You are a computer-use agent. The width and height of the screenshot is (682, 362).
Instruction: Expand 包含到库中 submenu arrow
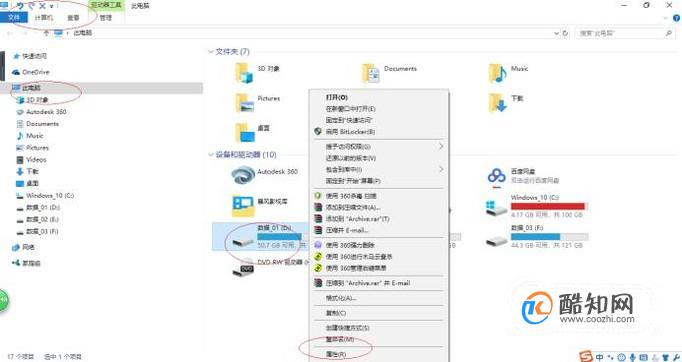pyautogui.click(x=441, y=169)
